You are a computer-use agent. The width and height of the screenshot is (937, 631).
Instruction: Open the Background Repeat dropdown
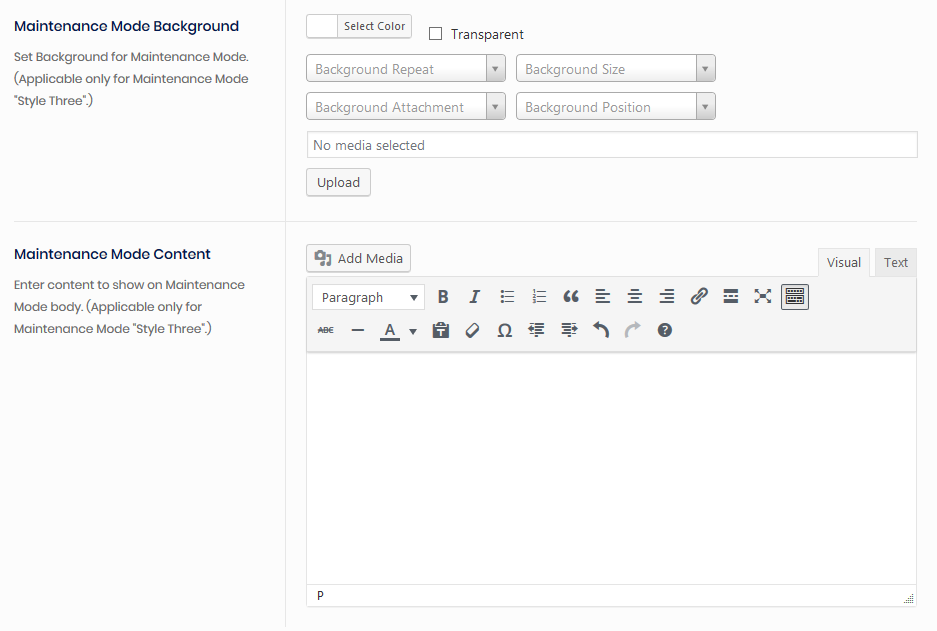[406, 69]
